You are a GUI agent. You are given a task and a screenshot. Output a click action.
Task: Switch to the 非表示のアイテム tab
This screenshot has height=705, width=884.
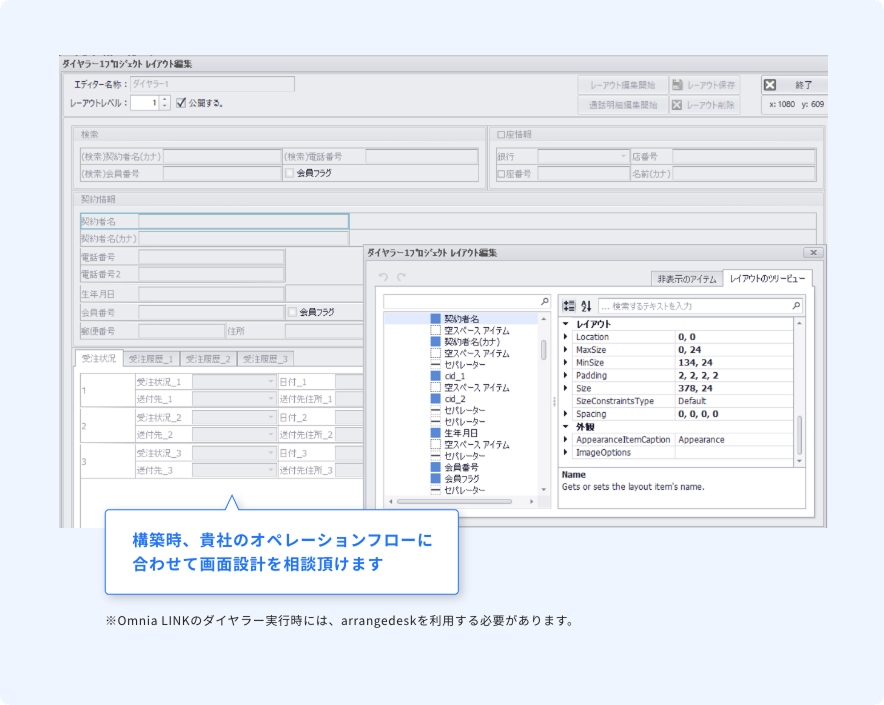point(686,278)
